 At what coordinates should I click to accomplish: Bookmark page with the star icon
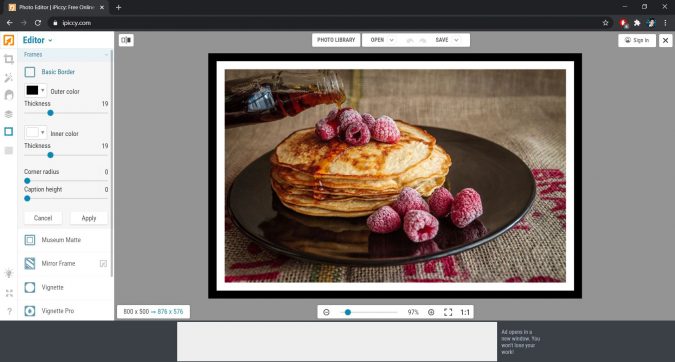pyautogui.click(x=605, y=23)
